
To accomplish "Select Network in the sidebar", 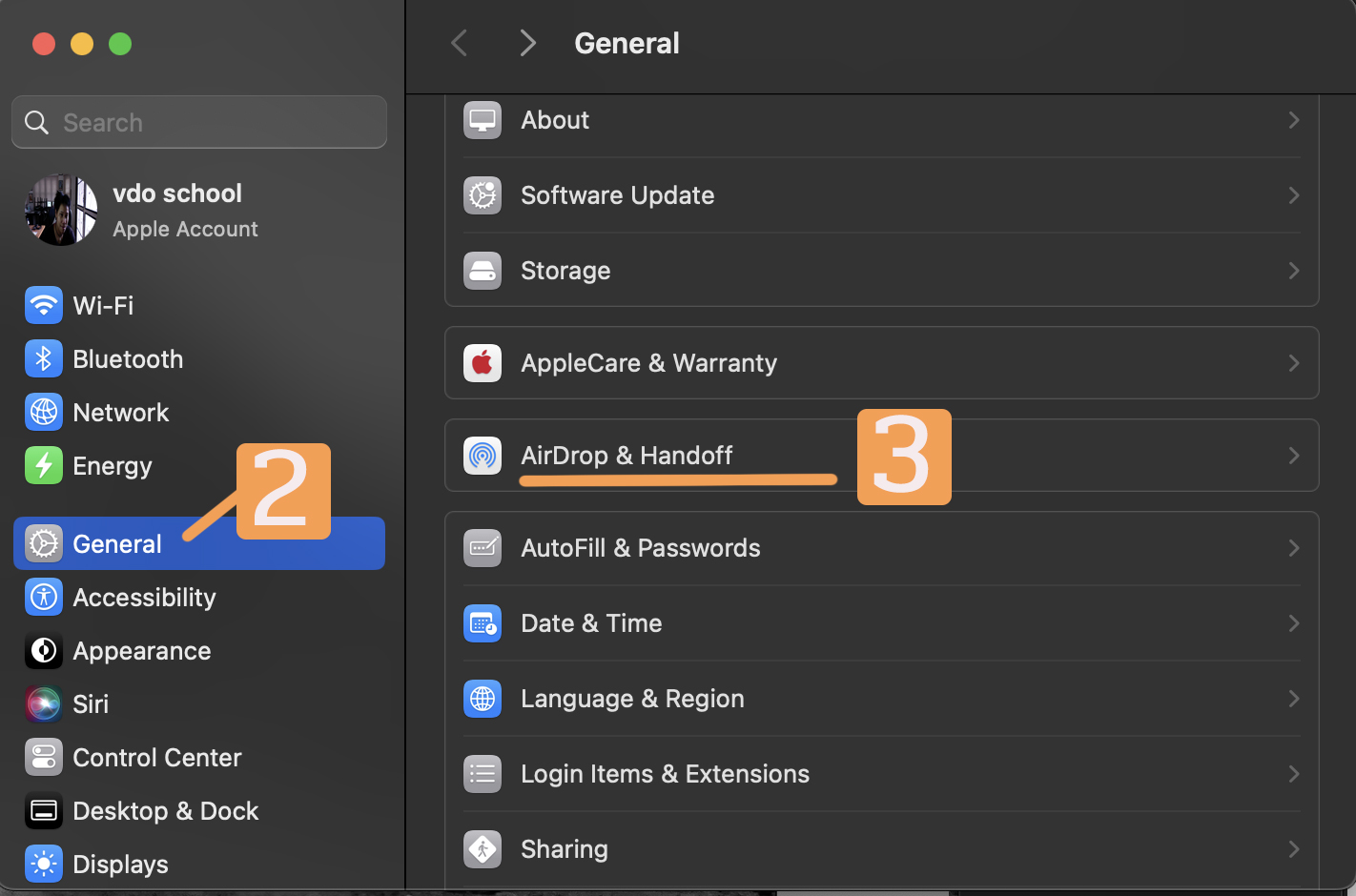I will point(199,413).
